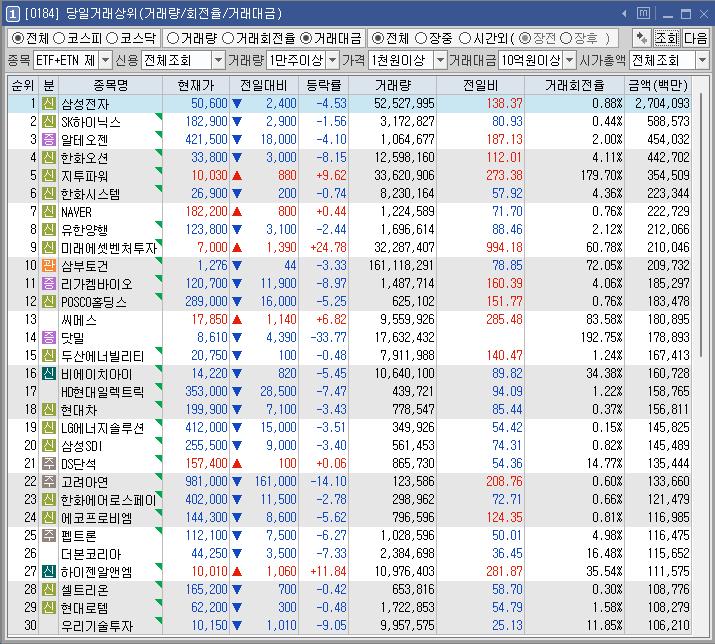This screenshot has width=715, height=644.
Task: Click the blue down arrow on 고려아연 row
Action: click(237, 482)
